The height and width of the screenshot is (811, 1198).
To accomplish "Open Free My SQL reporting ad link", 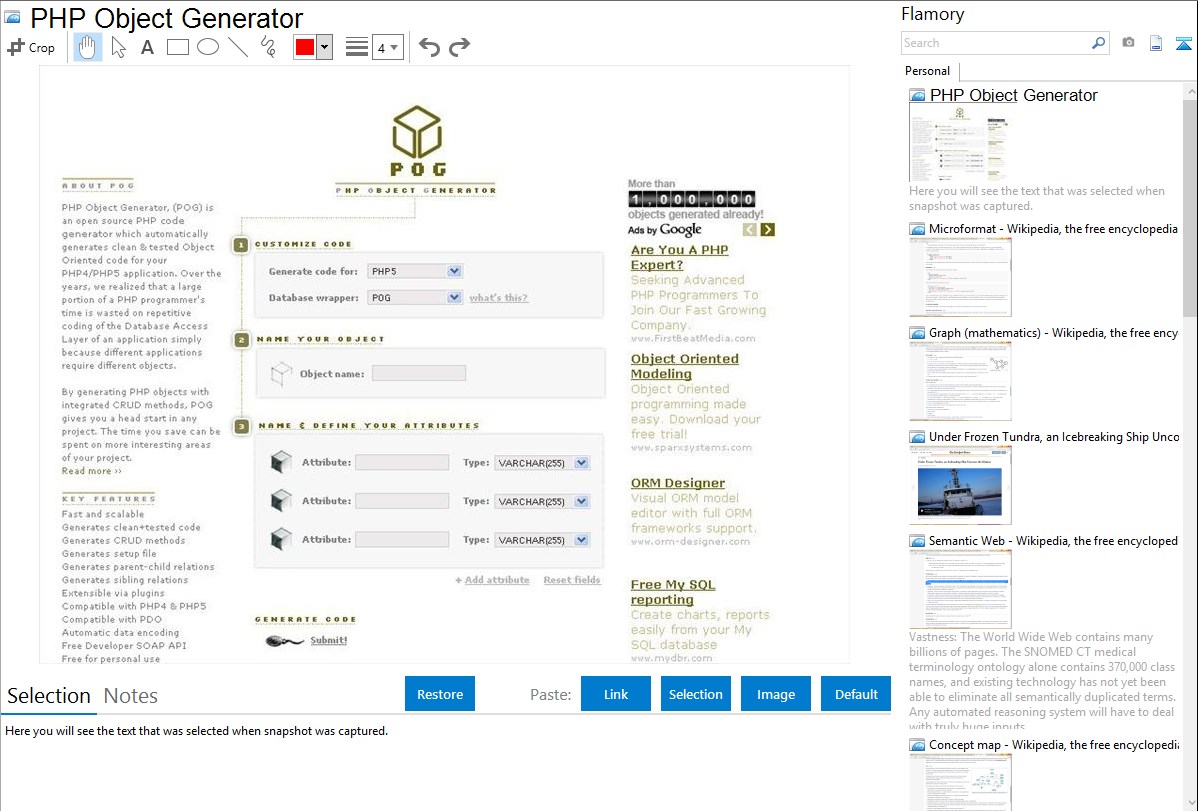I will (x=672, y=592).
